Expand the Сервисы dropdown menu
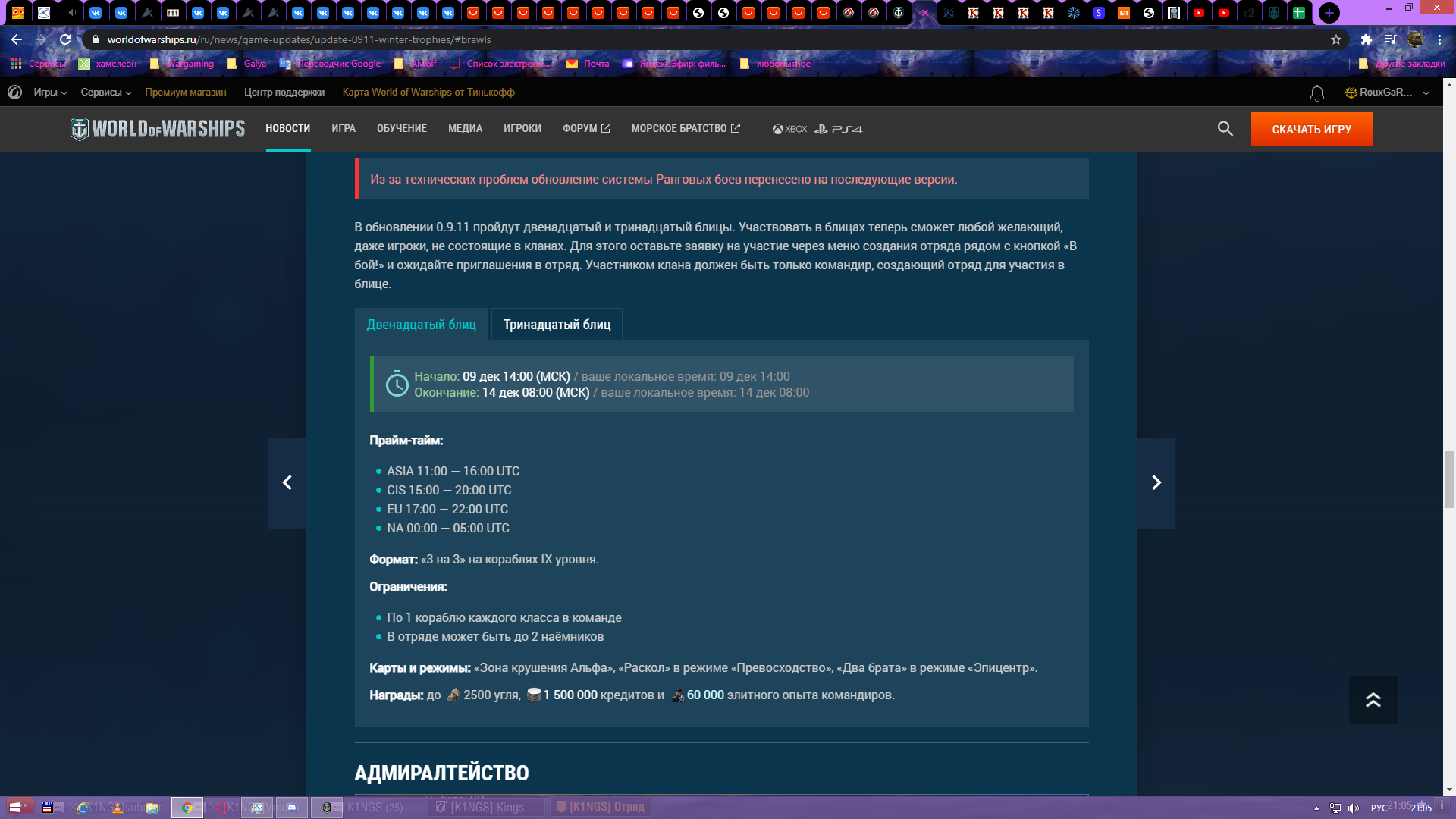The image size is (1456, 819). coord(106,93)
